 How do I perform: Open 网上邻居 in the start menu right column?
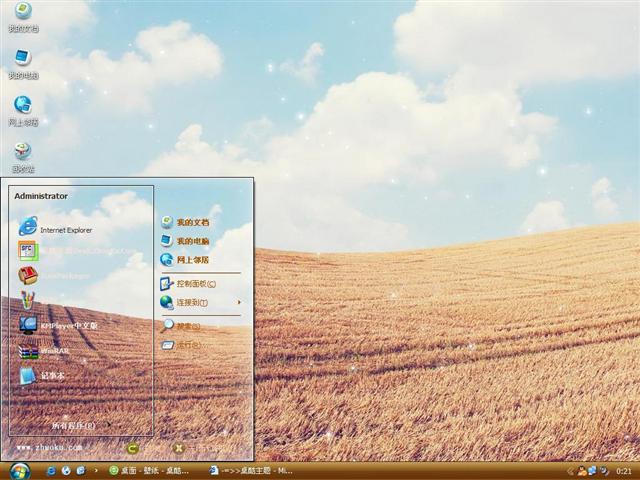(x=184, y=260)
